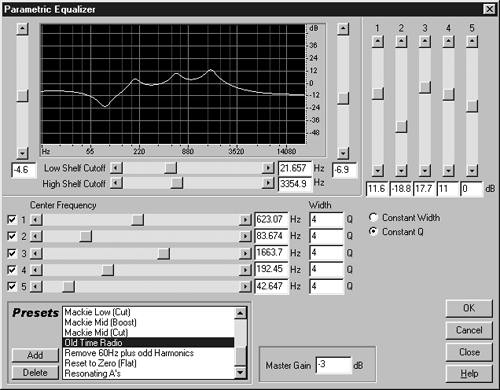Image resolution: width=500 pixels, height=390 pixels.
Task: Click right arrow of center frequency 3 slider
Action: (245, 253)
